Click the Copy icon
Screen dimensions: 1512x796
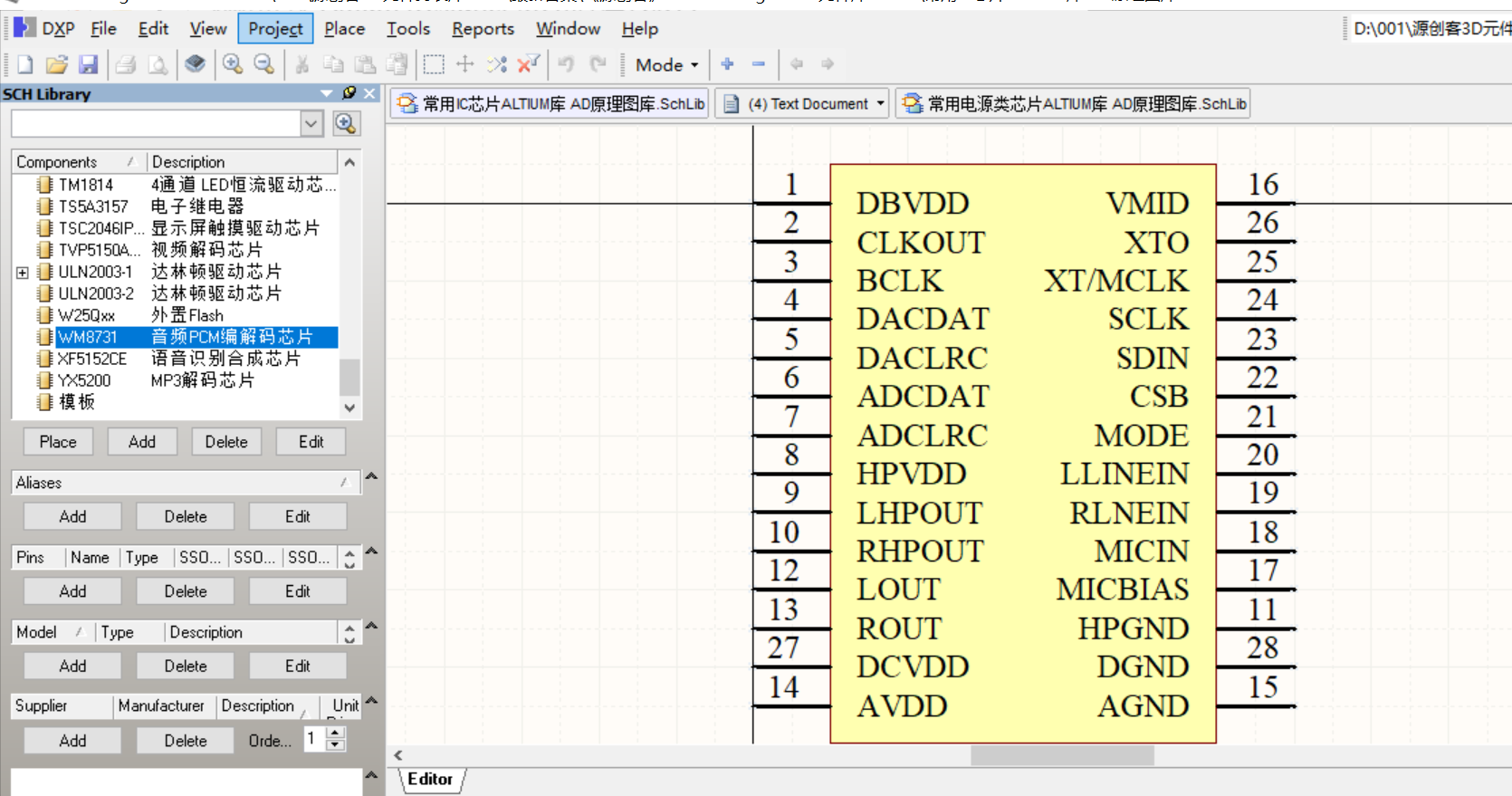(x=333, y=64)
